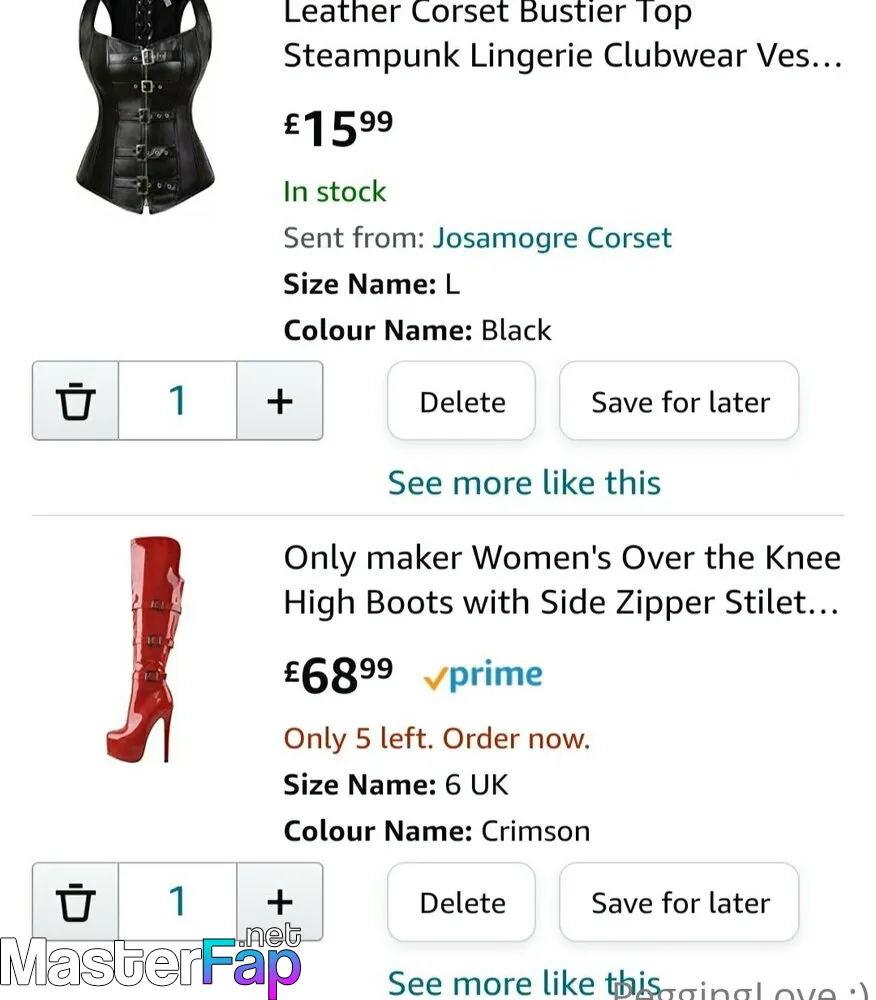The image size is (876, 1000).
Task: Open the Josamogre Corset seller link
Action: (552, 238)
